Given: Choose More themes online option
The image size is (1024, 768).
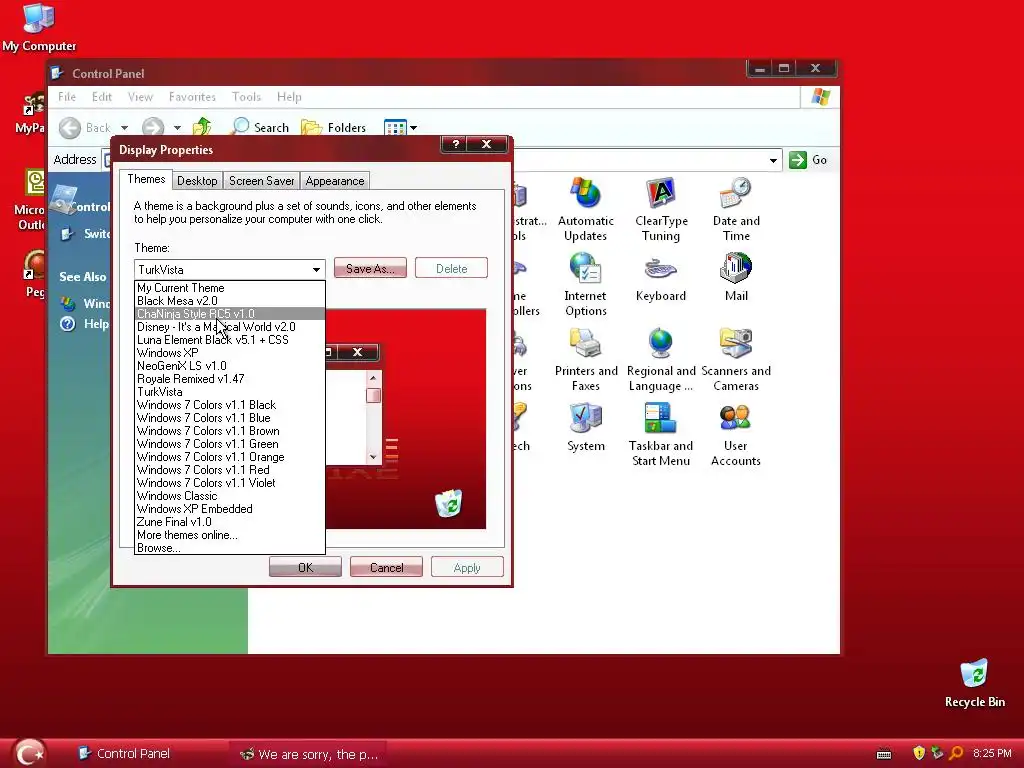Looking at the screenshot, I should 229,535.
